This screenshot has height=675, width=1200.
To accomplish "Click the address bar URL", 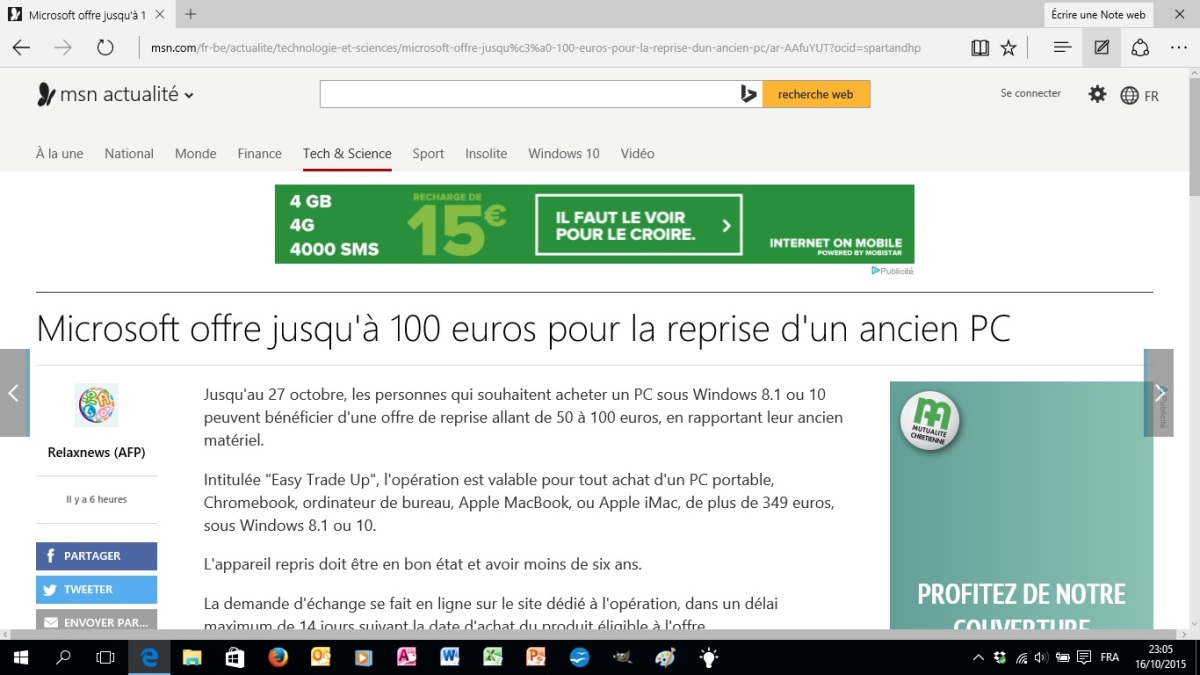I will point(535,47).
